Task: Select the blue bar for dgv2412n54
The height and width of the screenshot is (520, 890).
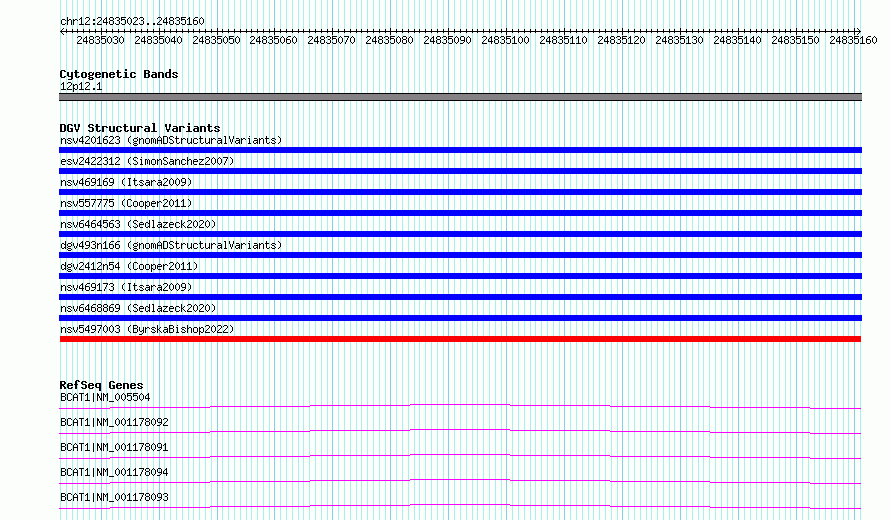Action: [x=460, y=276]
